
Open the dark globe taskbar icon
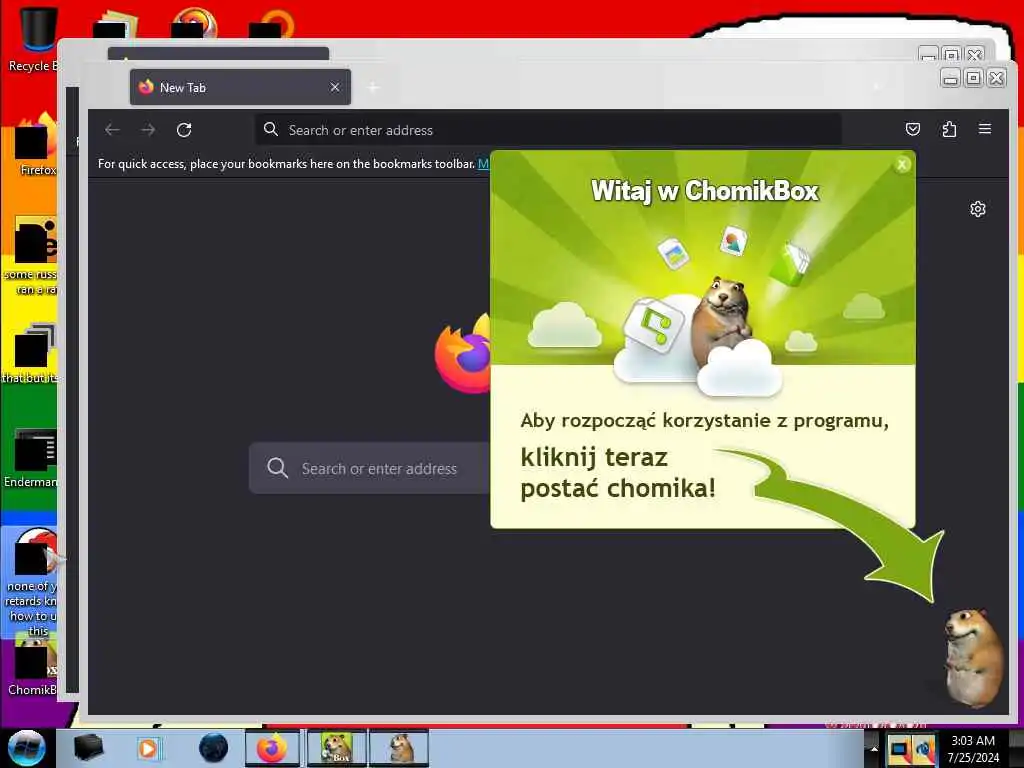pyautogui.click(x=213, y=748)
